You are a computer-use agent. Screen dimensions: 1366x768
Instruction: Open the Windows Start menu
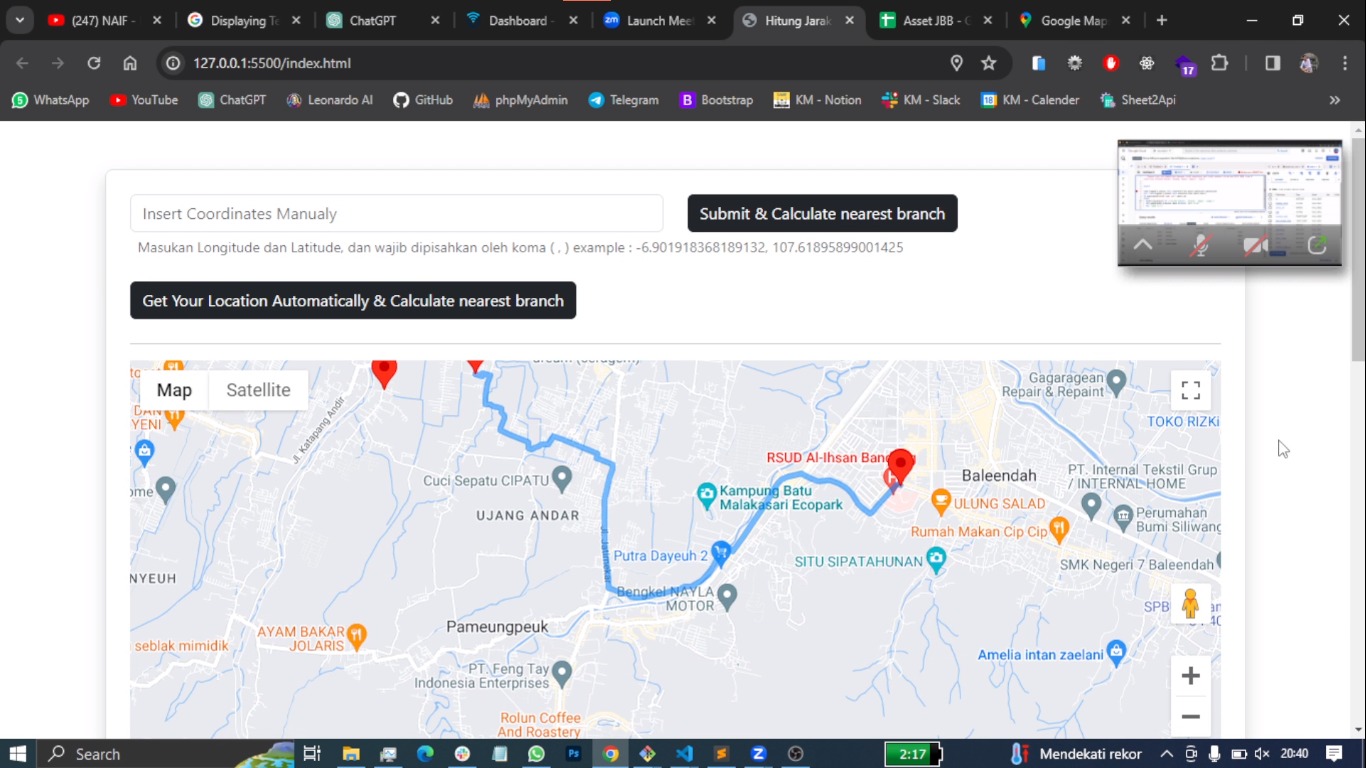click(x=17, y=754)
